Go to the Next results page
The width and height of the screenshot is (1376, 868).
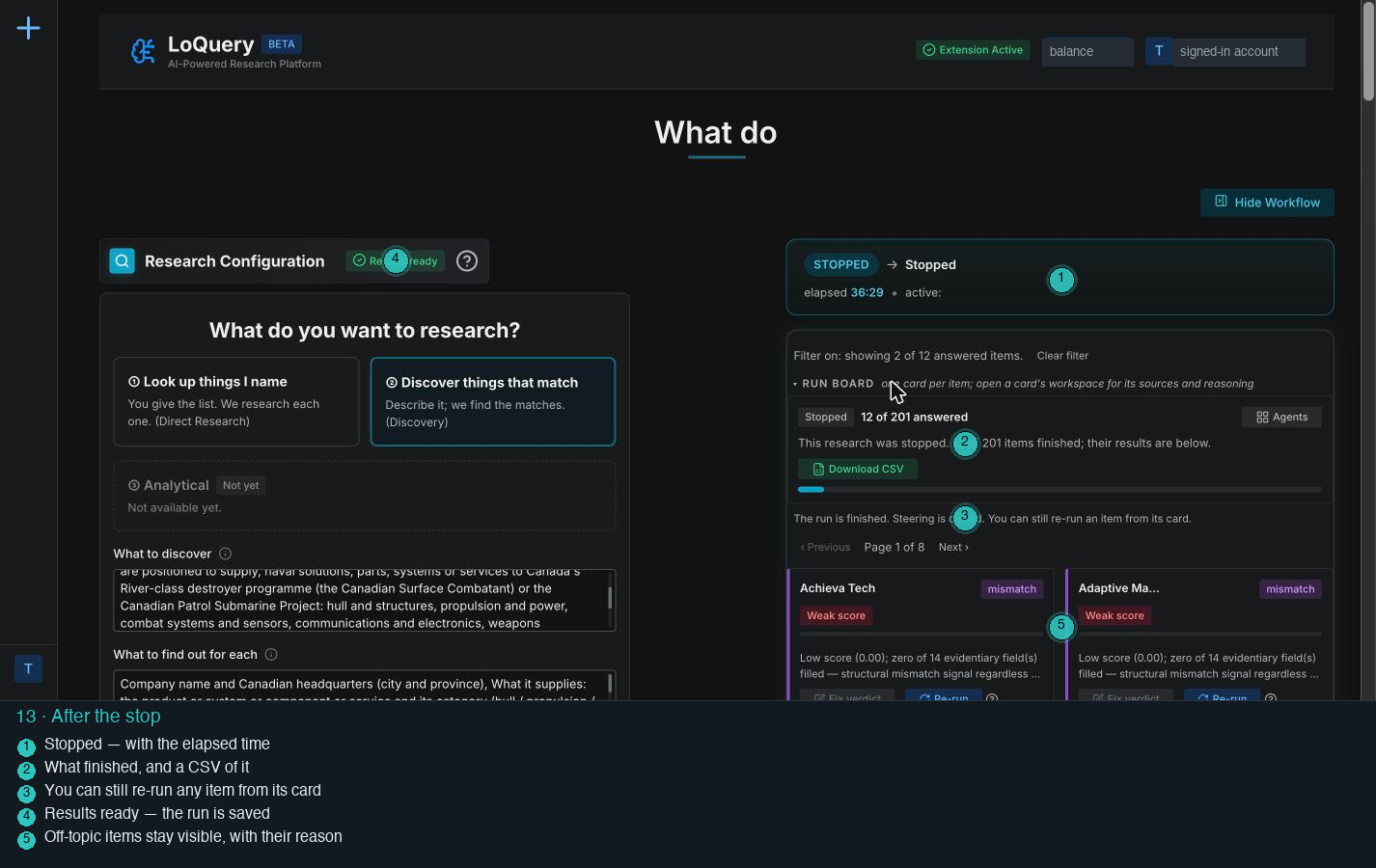(x=953, y=547)
